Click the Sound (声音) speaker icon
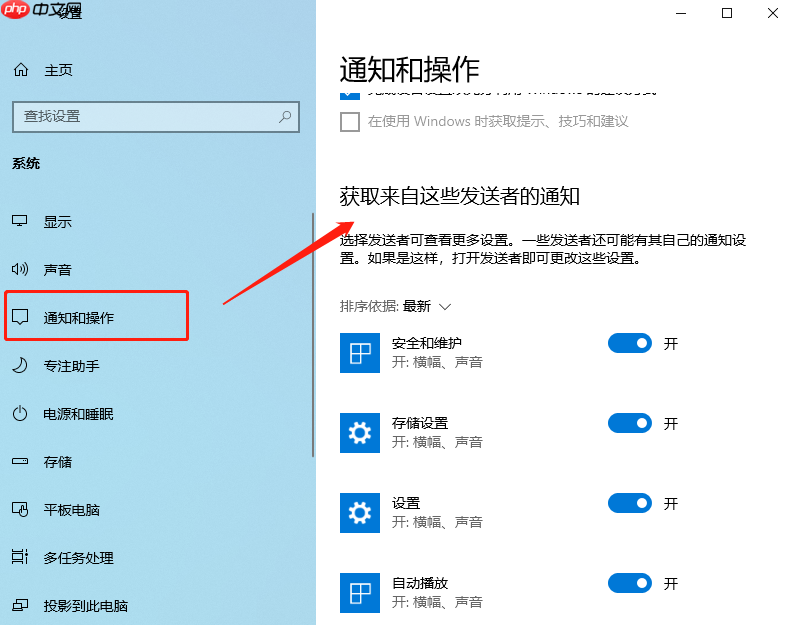The image size is (788, 625). click(20, 270)
